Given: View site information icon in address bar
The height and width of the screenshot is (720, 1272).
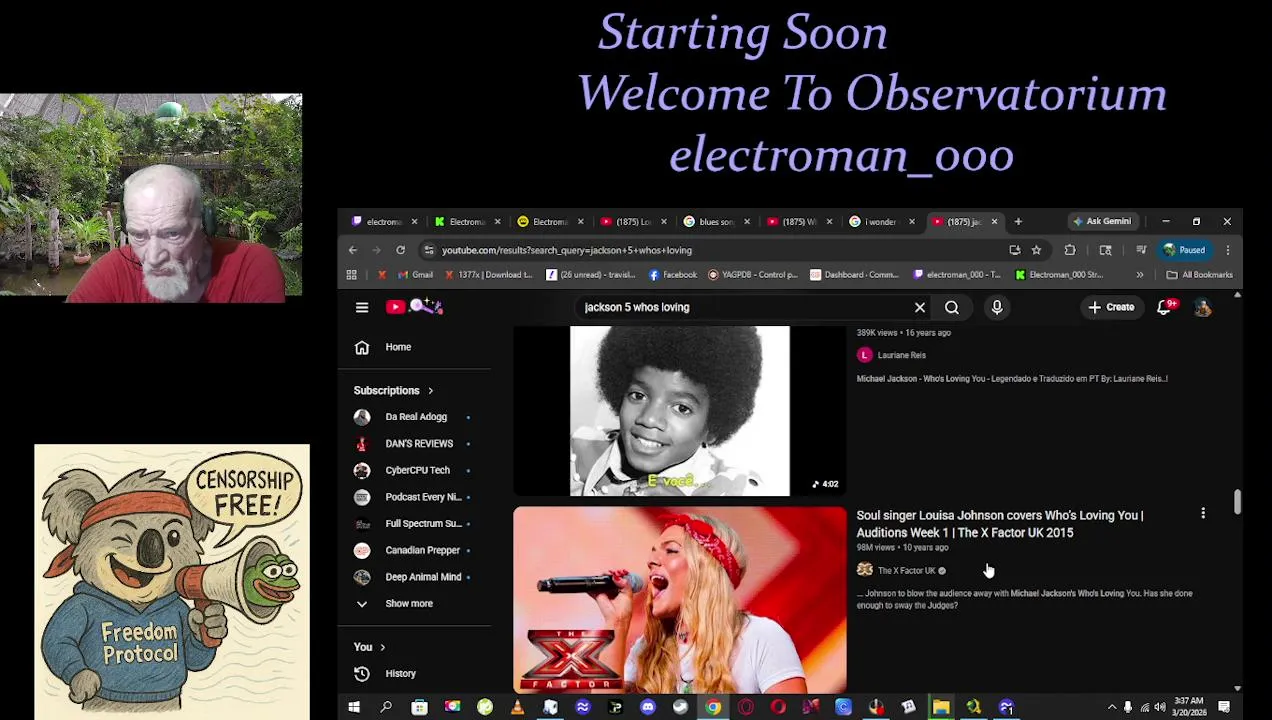Looking at the screenshot, I should (x=429, y=250).
